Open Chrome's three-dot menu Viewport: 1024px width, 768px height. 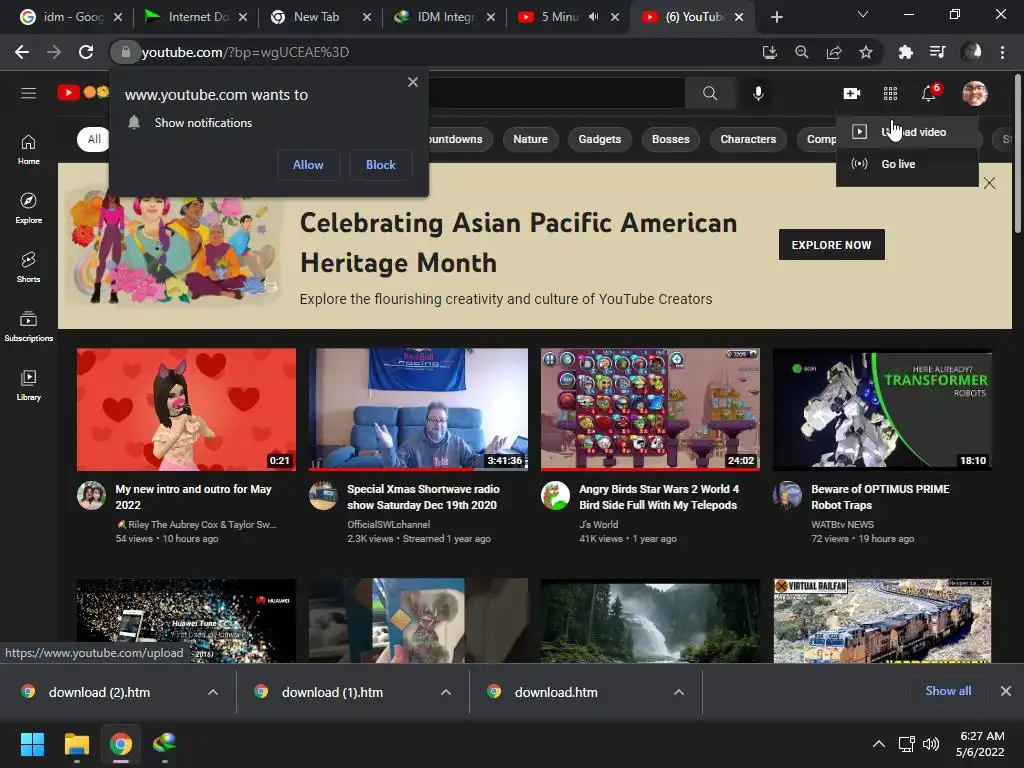(1002, 52)
